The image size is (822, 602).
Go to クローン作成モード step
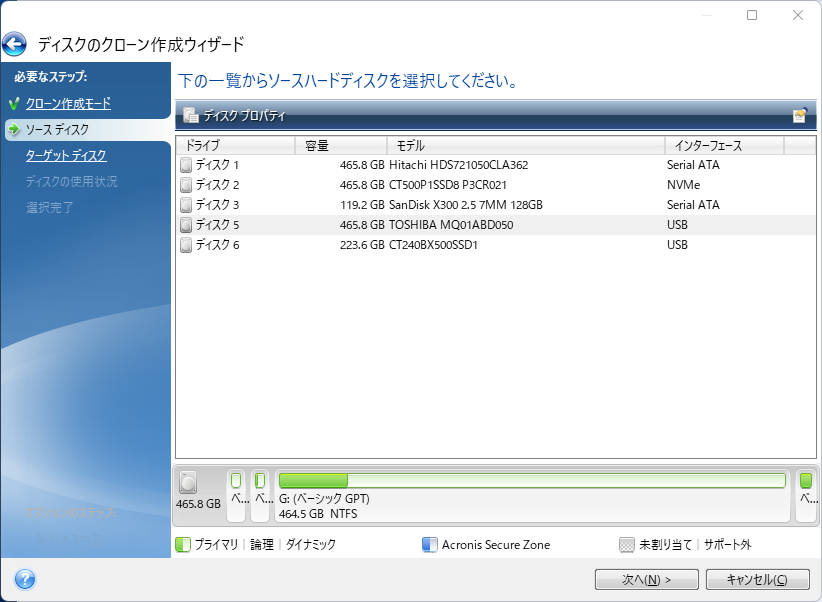68,103
